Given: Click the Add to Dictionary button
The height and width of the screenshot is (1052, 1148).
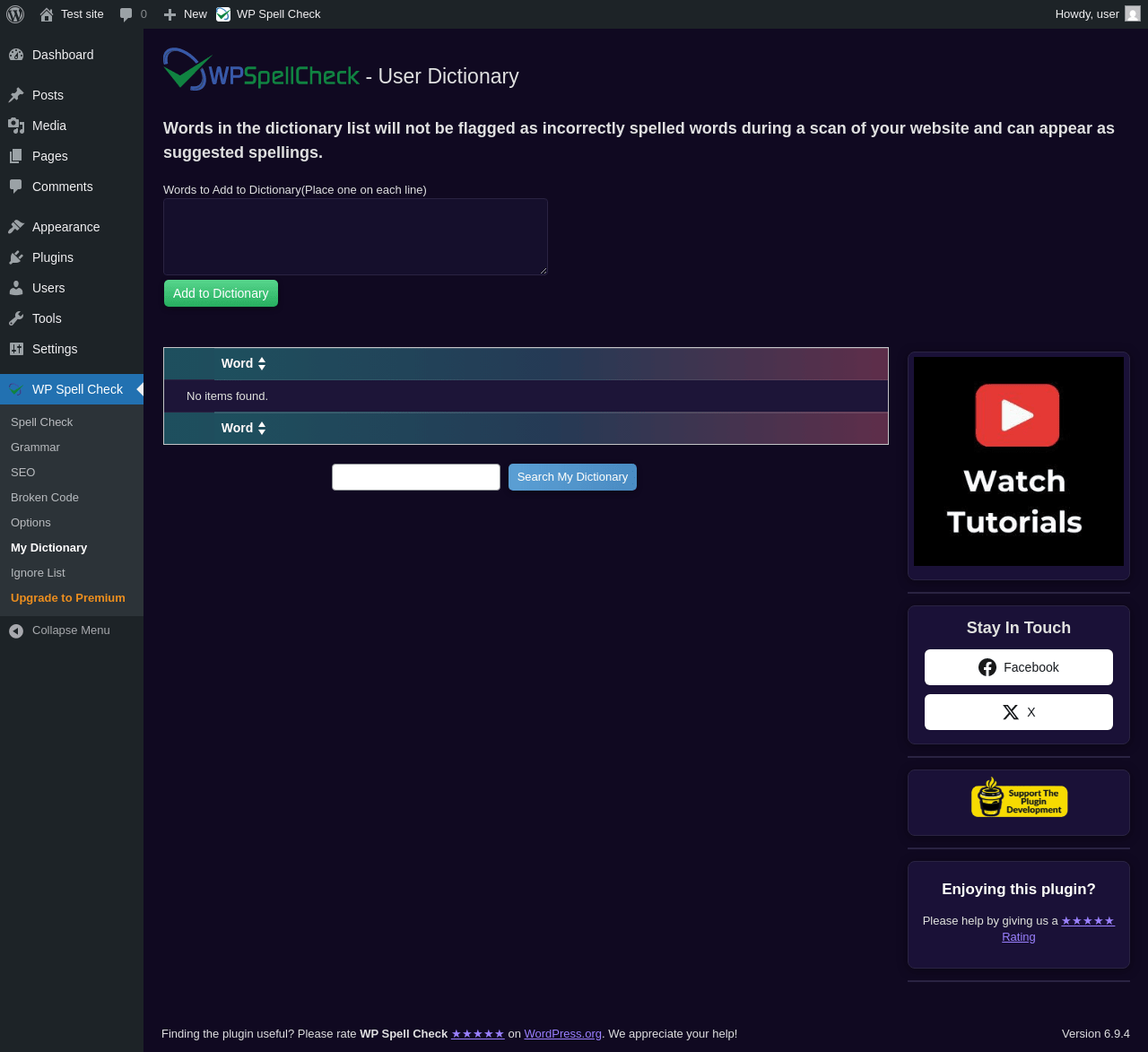Looking at the screenshot, I should point(221,293).
